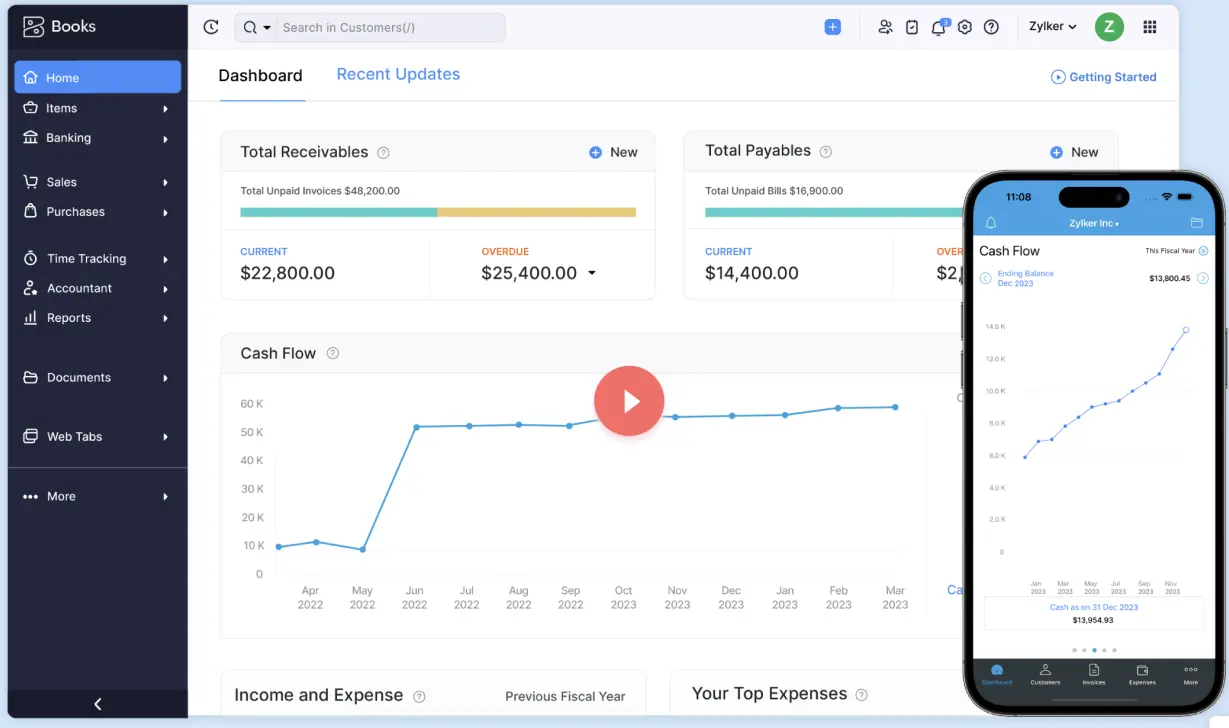
Task: Tap the Ending Balance Dec 2023 label on phone
Action: click(x=1026, y=278)
